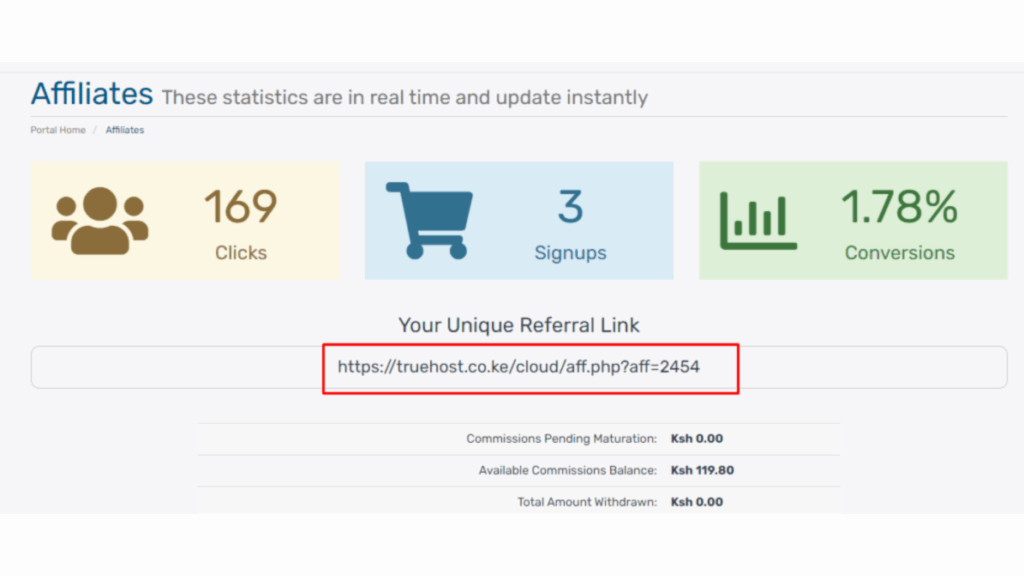
Task: Click the people group icon in Clicks card
Action: pos(99,220)
